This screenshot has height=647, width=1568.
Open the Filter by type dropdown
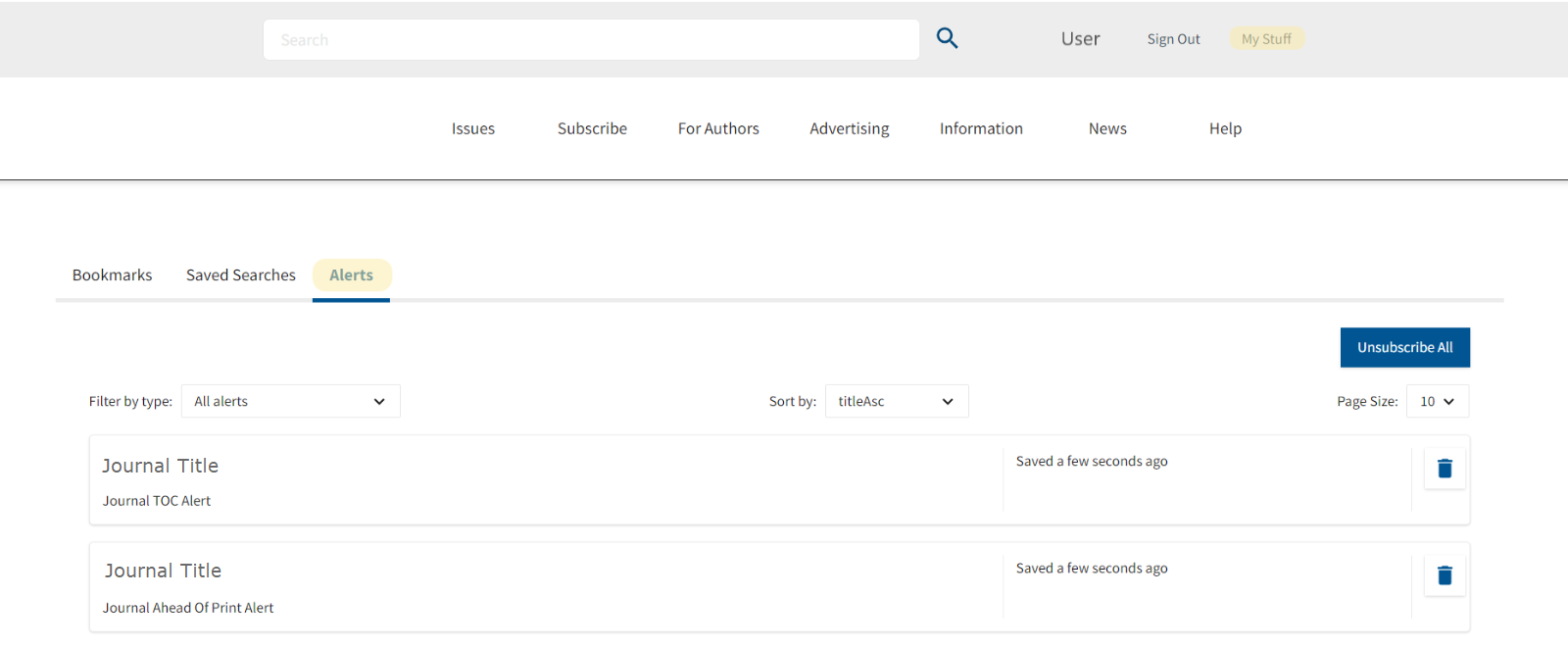click(x=290, y=401)
